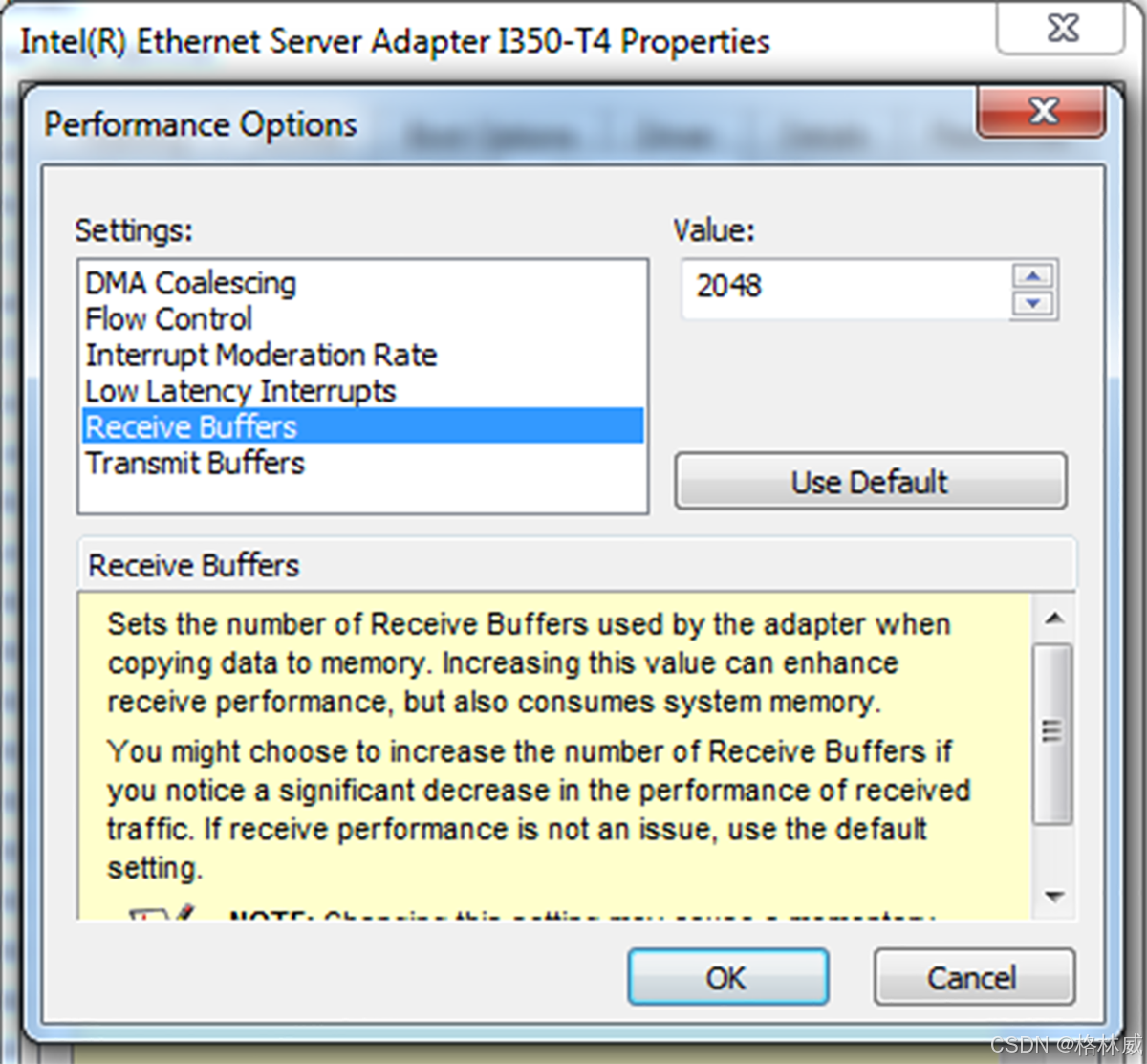1147x1064 pixels.
Task: Choose Interrupt Moderation Rate setting
Action: pyautogui.click(x=362, y=355)
